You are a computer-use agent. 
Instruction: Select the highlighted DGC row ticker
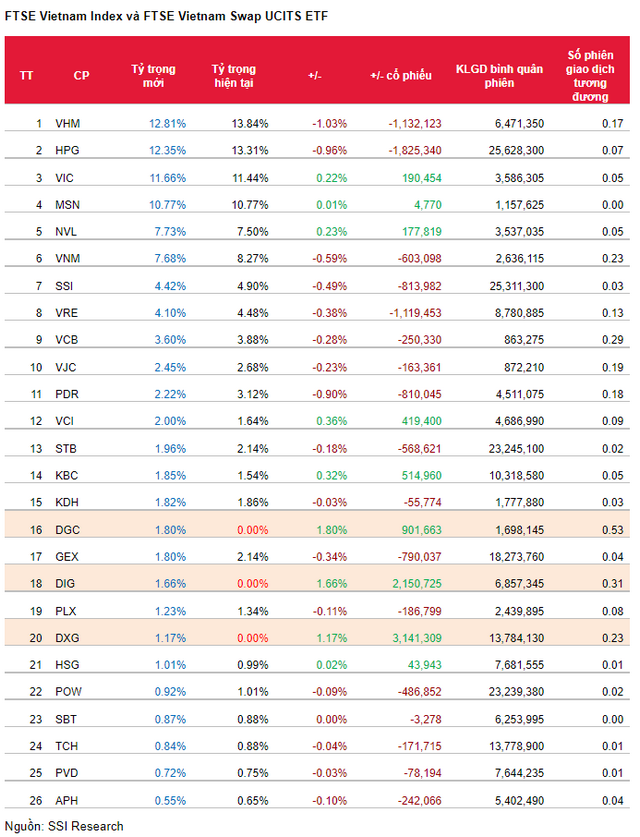(x=67, y=530)
